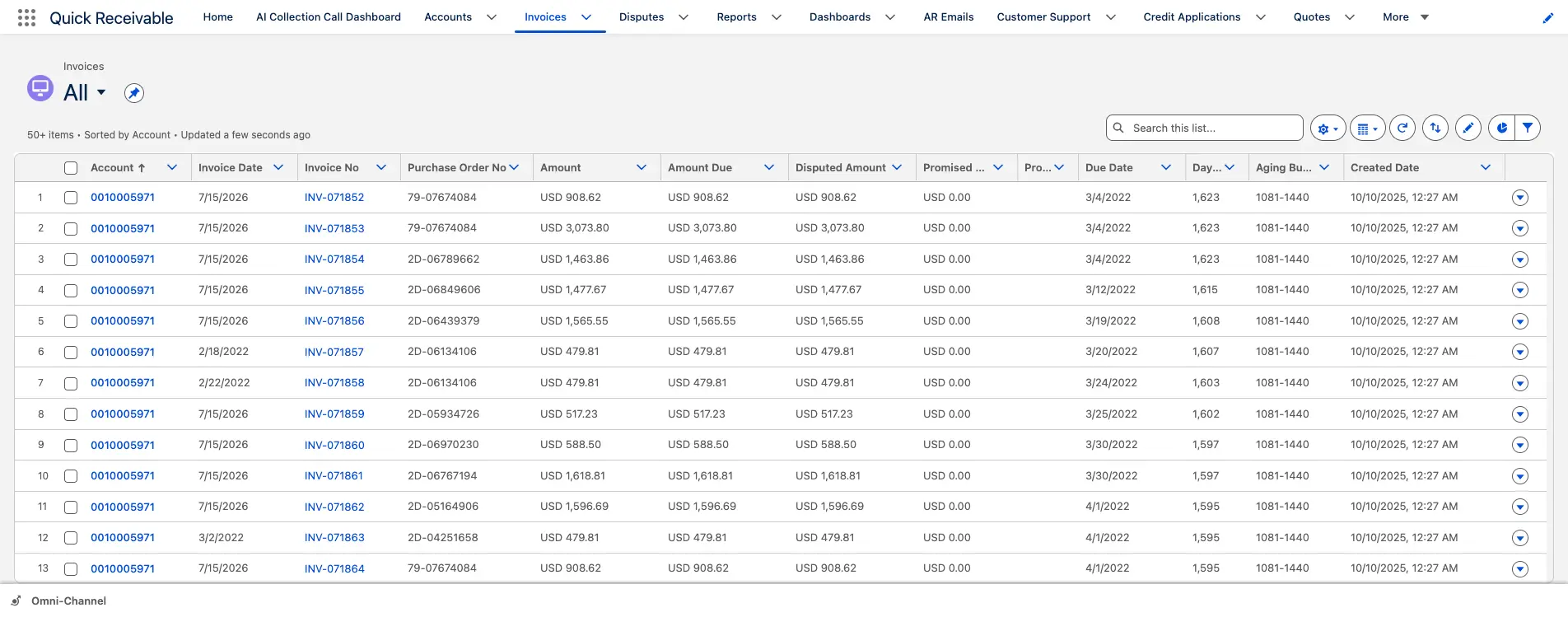Expand the Accounts nav dropdown chevron
1568x617 pixels.
(492, 17)
